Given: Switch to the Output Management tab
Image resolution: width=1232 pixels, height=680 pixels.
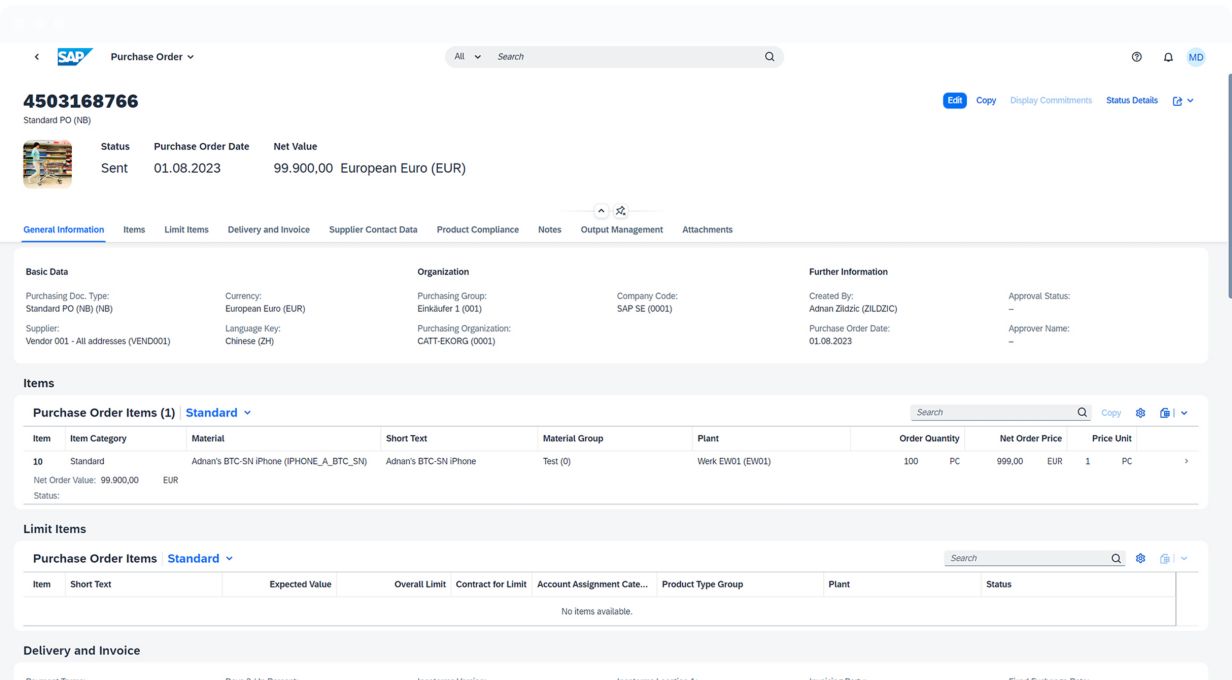Looking at the screenshot, I should (x=621, y=230).
